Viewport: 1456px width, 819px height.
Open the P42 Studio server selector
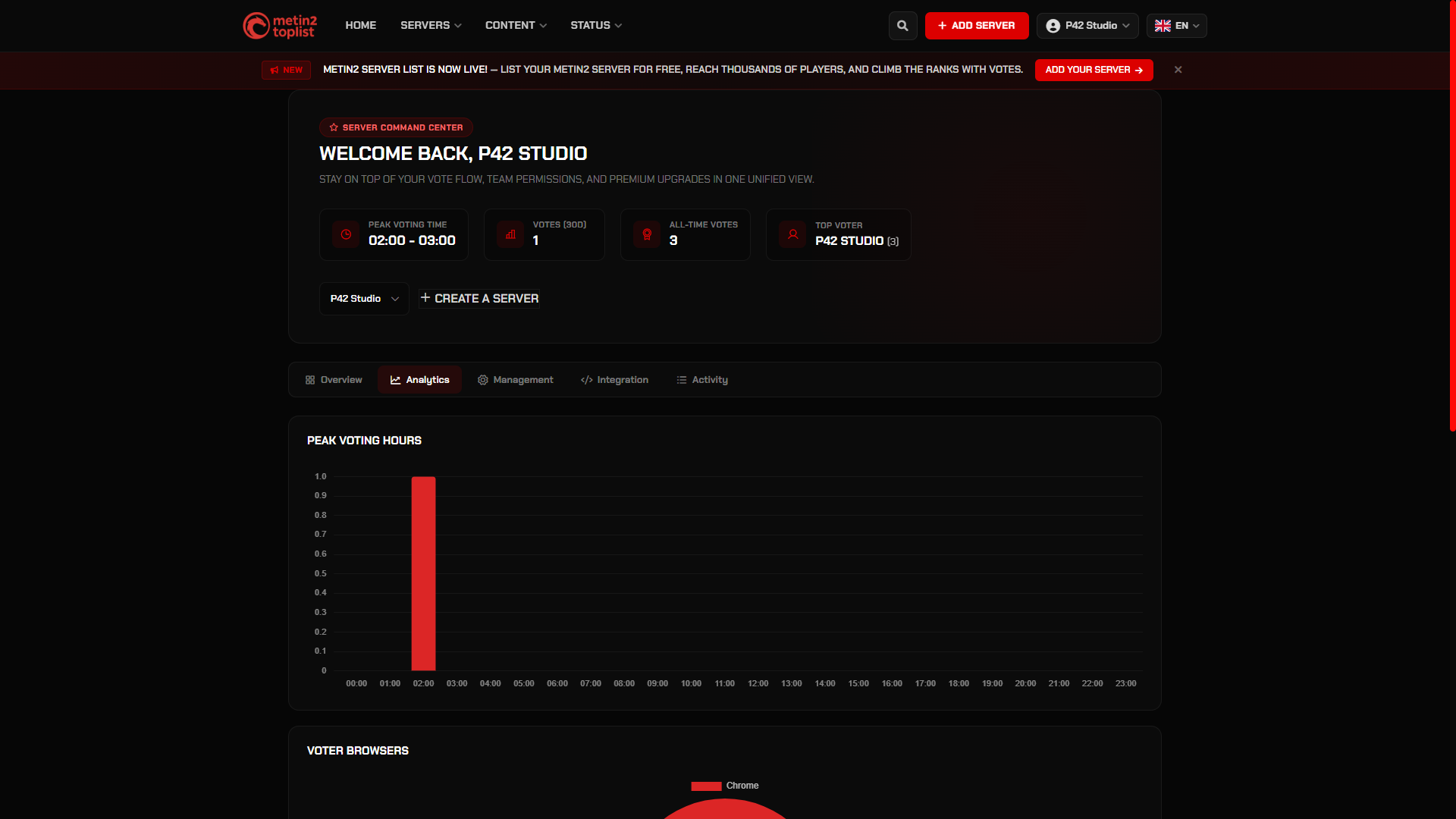click(364, 299)
